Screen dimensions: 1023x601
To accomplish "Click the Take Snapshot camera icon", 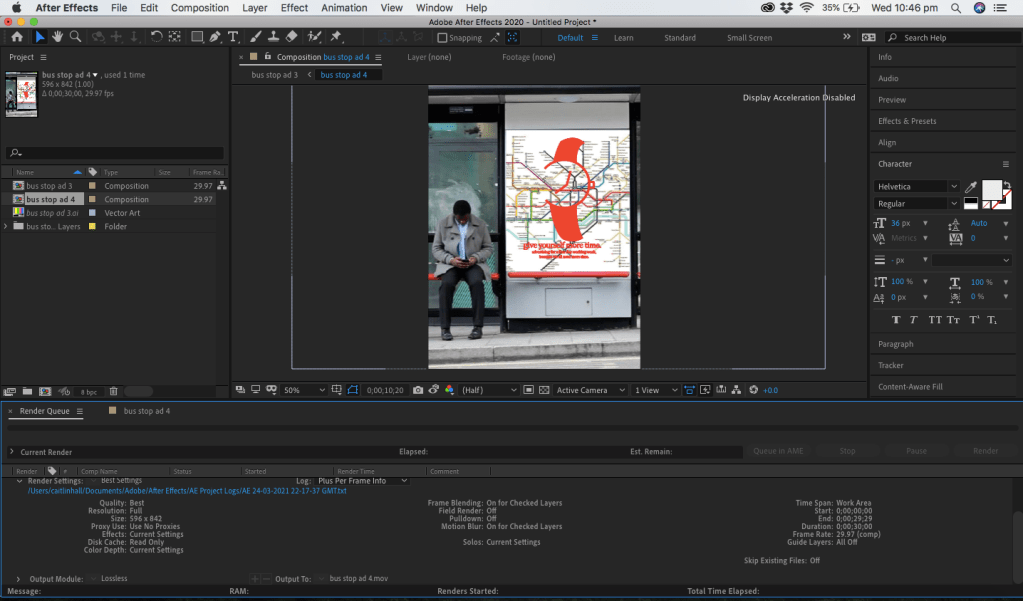I will (418, 390).
